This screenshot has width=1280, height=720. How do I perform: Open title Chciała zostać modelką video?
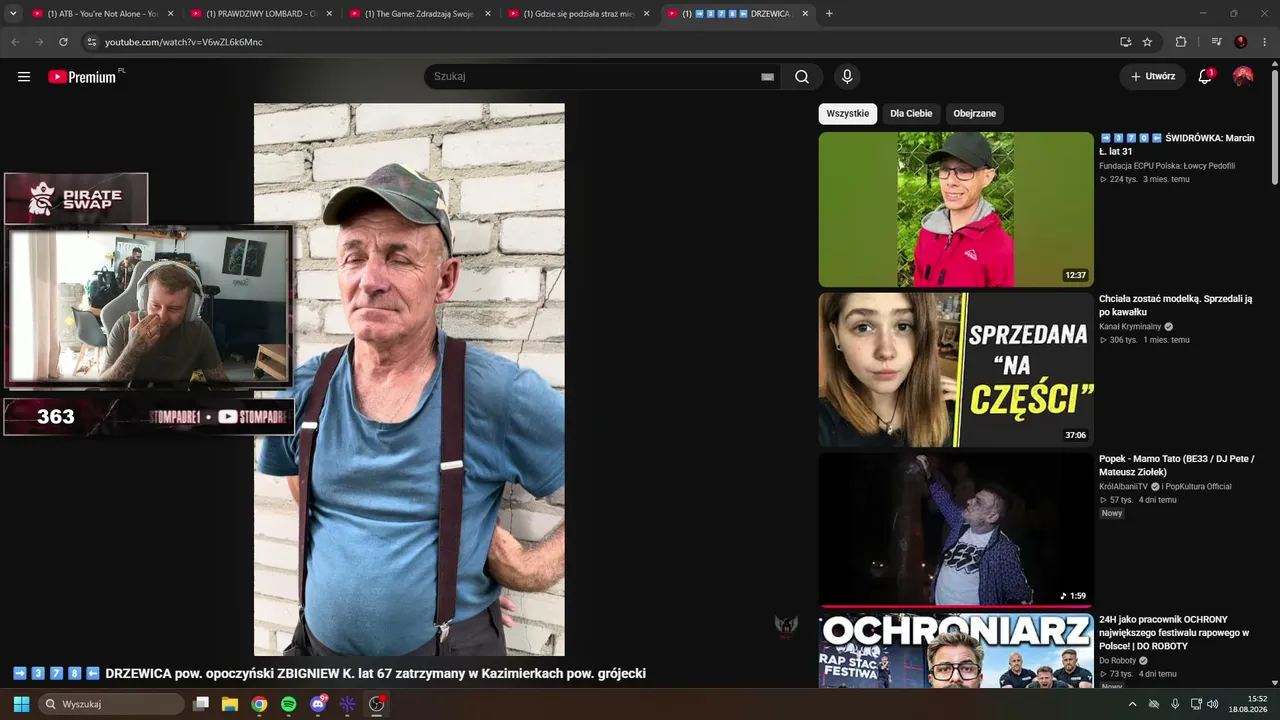click(1176, 305)
